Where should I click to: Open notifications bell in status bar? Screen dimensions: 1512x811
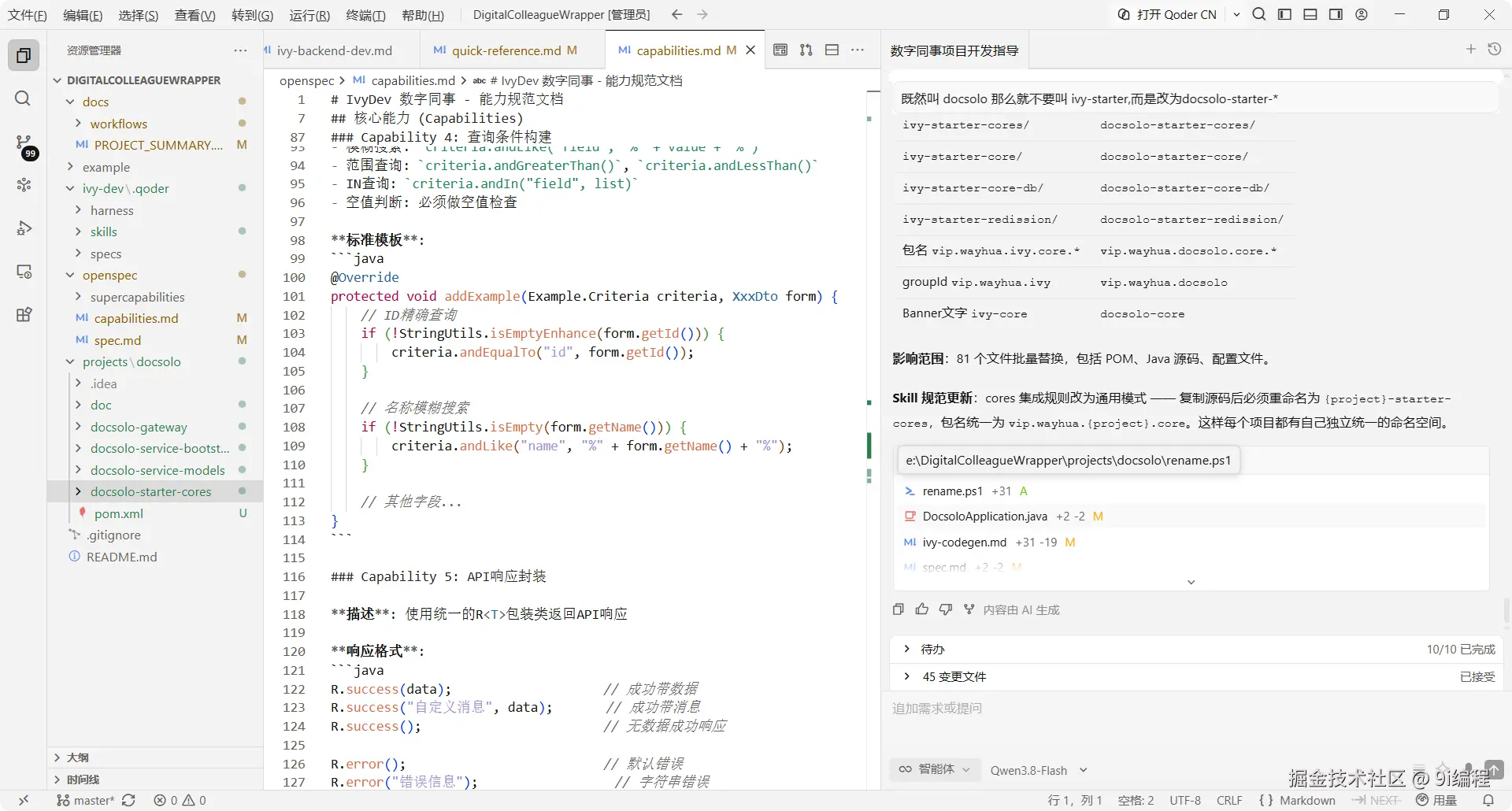(x=1488, y=800)
